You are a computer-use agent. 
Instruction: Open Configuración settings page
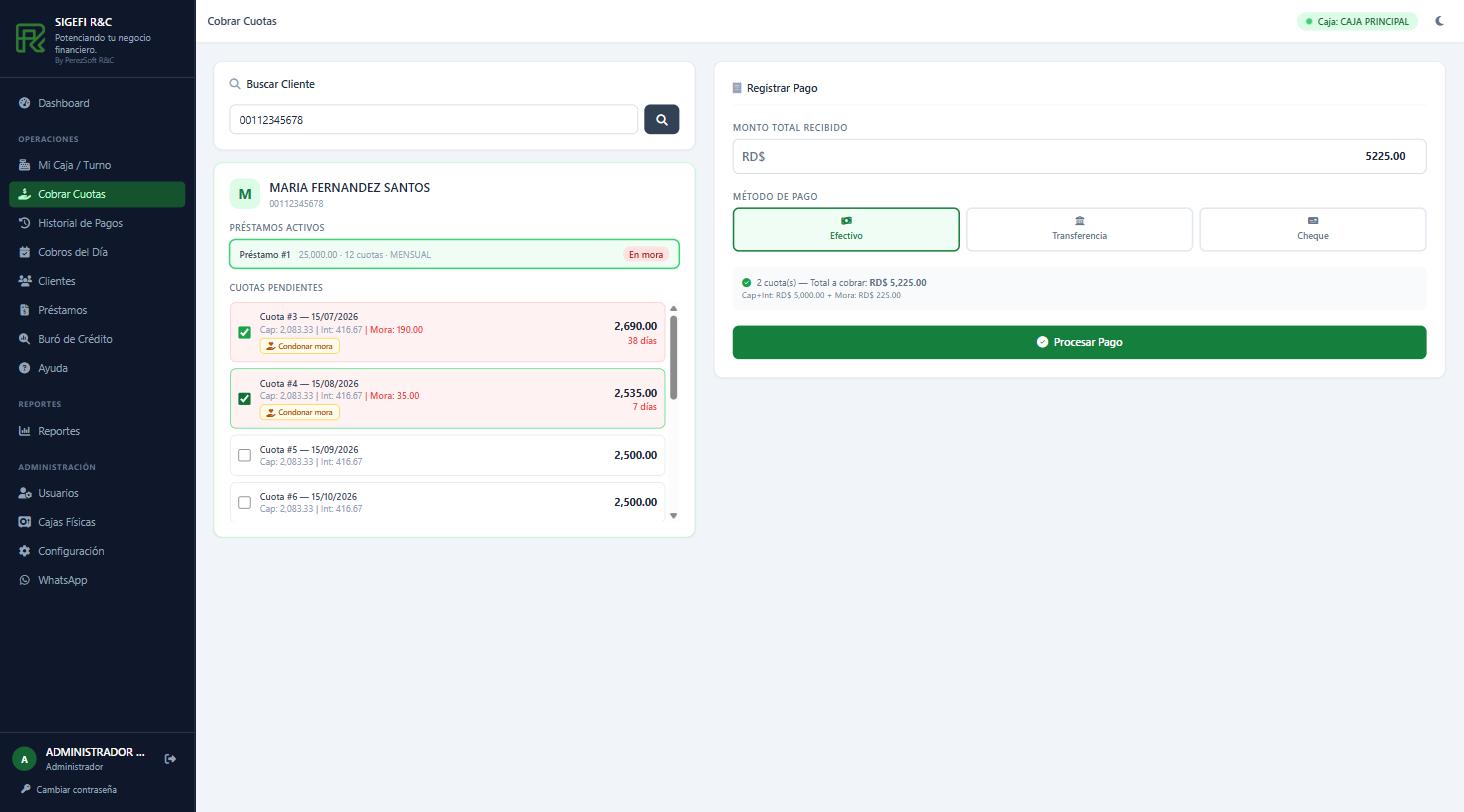tap(97, 551)
